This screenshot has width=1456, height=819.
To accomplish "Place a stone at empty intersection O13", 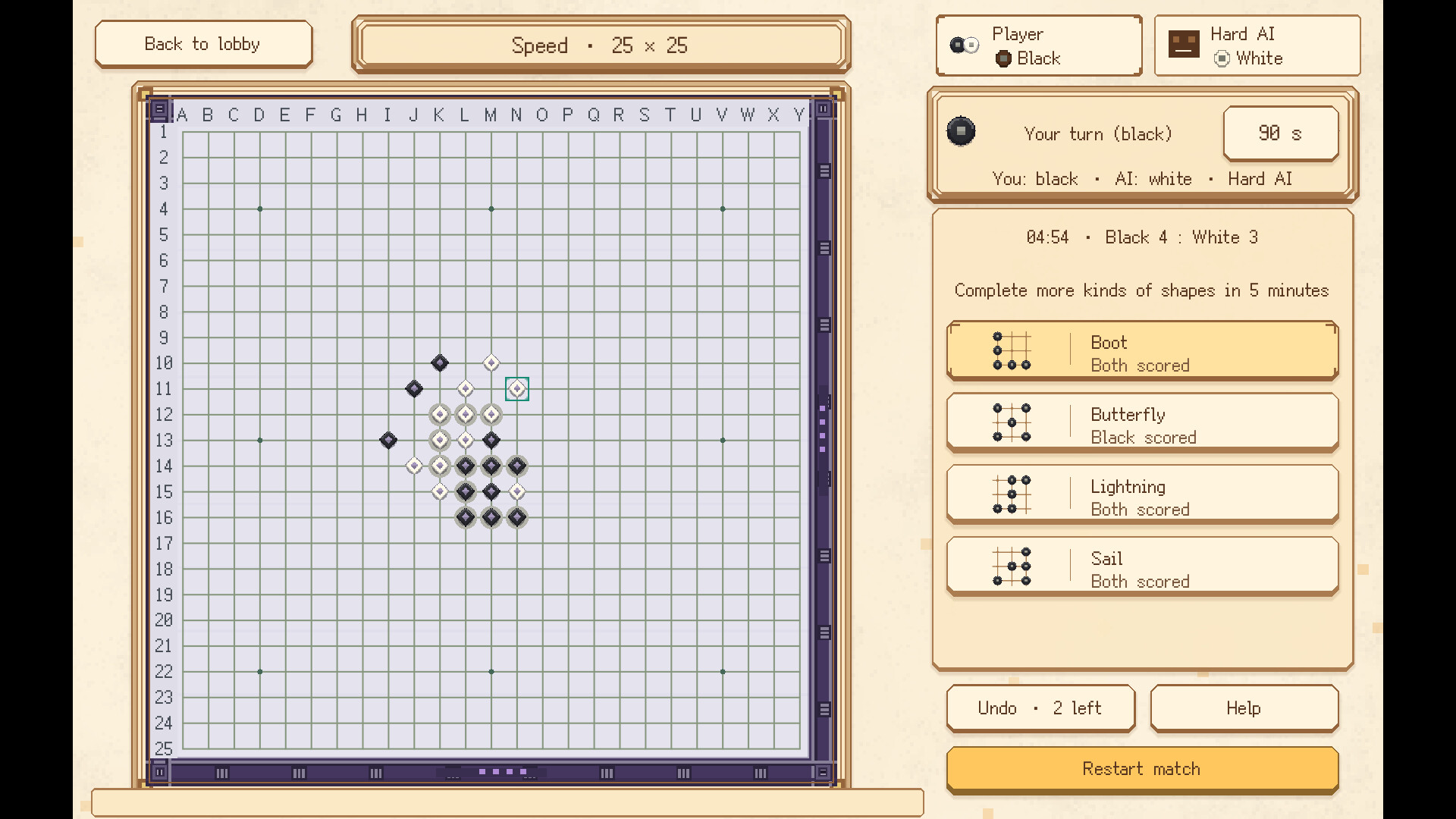I will coord(543,441).
